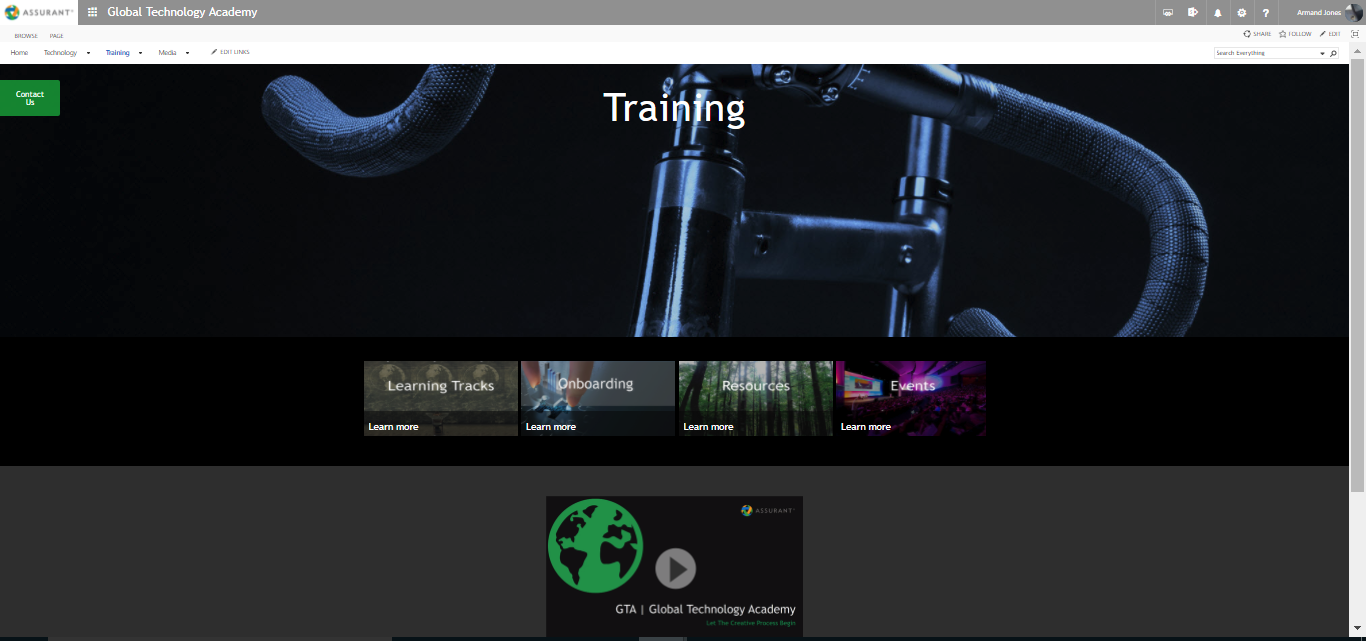This screenshot has width=1366, height=641.
Task: Edit the page with pencil icon
Action: (x=1330, y=34)
